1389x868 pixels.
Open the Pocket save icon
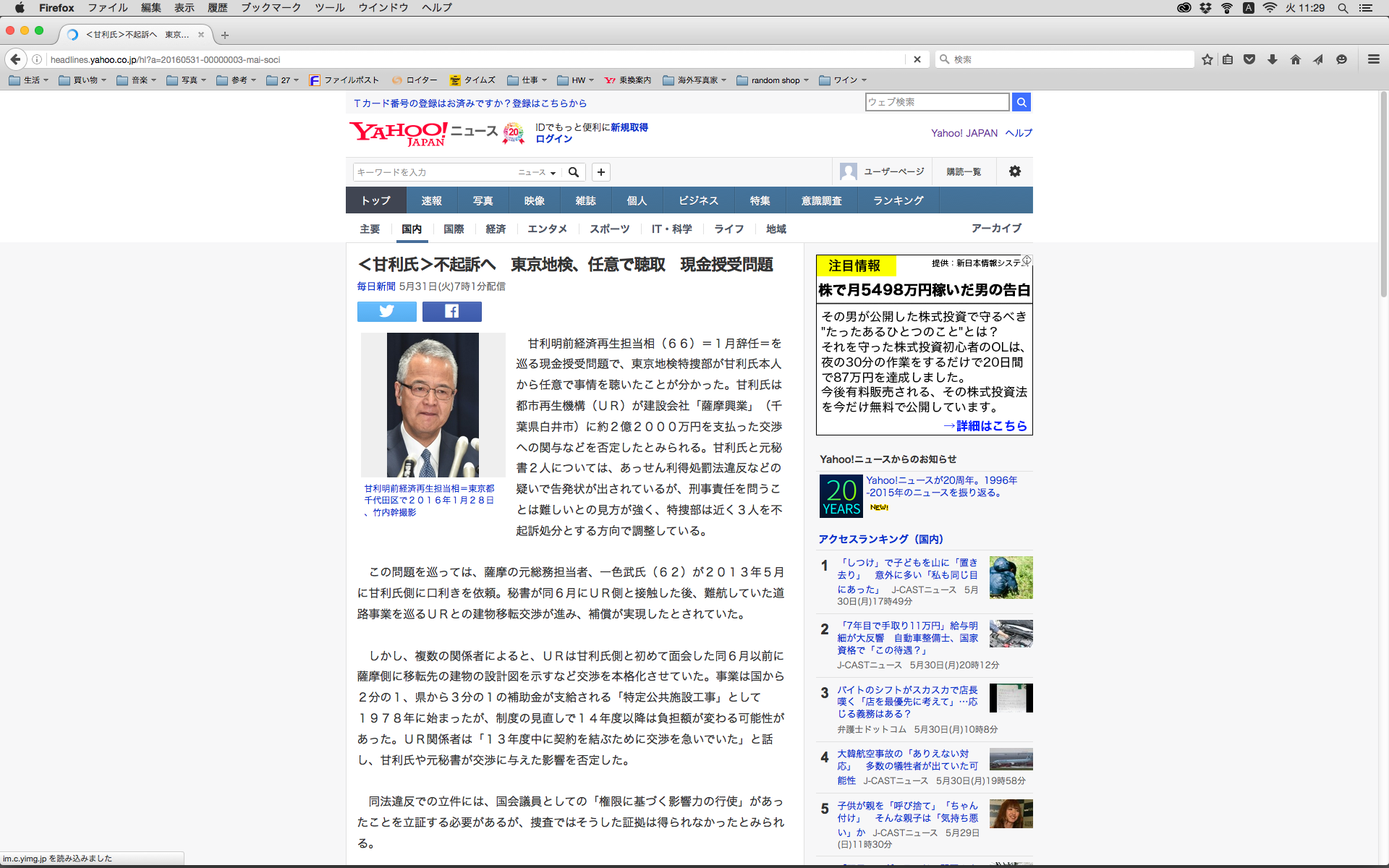click(x=1249, y=59)
